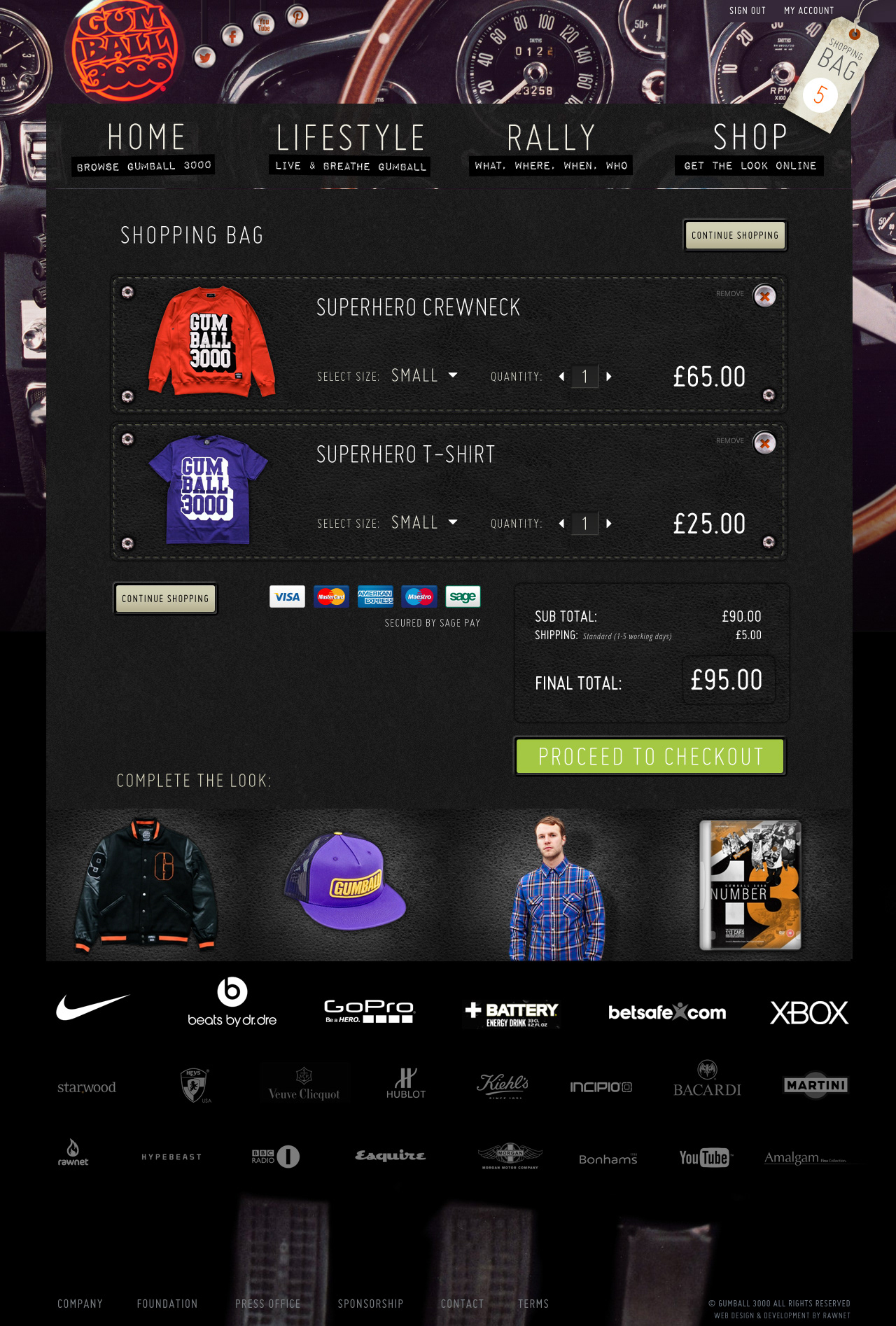Expand size dropdown for Superhero T-Shirt
896x1326 pixels.
[453, 522]
